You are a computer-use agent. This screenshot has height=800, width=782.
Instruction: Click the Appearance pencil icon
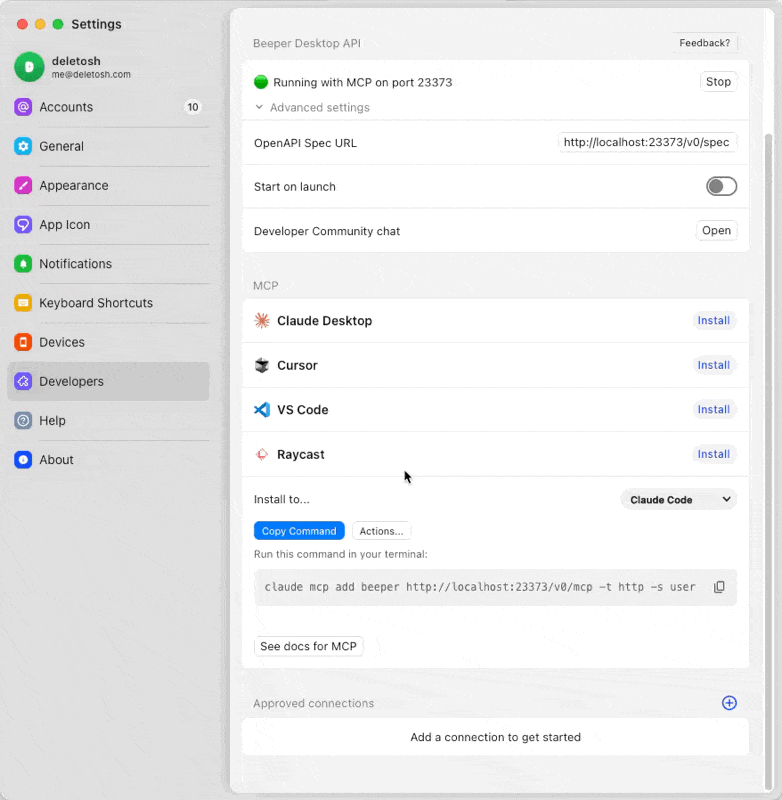pyautogui.click(x=23, y=185)
